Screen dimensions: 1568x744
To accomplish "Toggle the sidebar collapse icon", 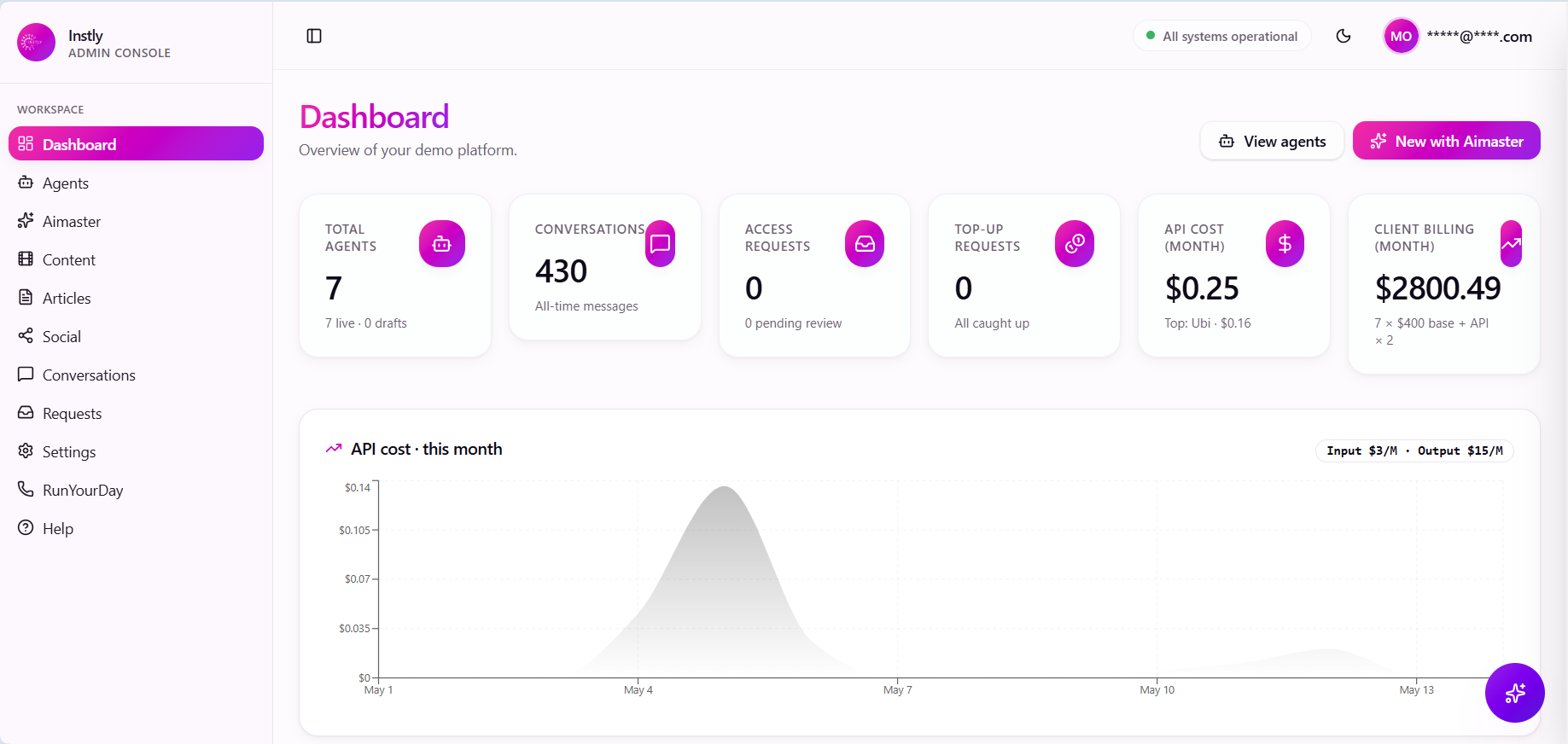I will (314, 36).
